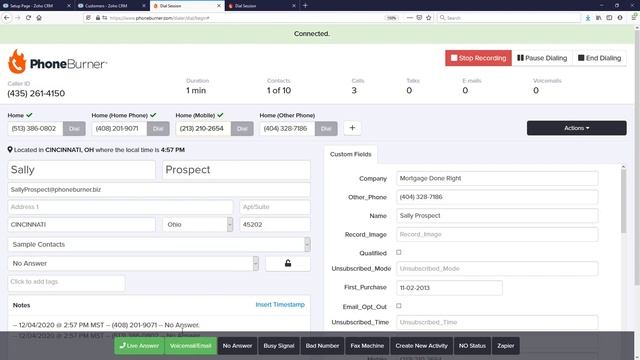Screen dimensions: 640x360
Task: Click the Home phone field (513) 386-0802
Action: [x=35, y=129]
